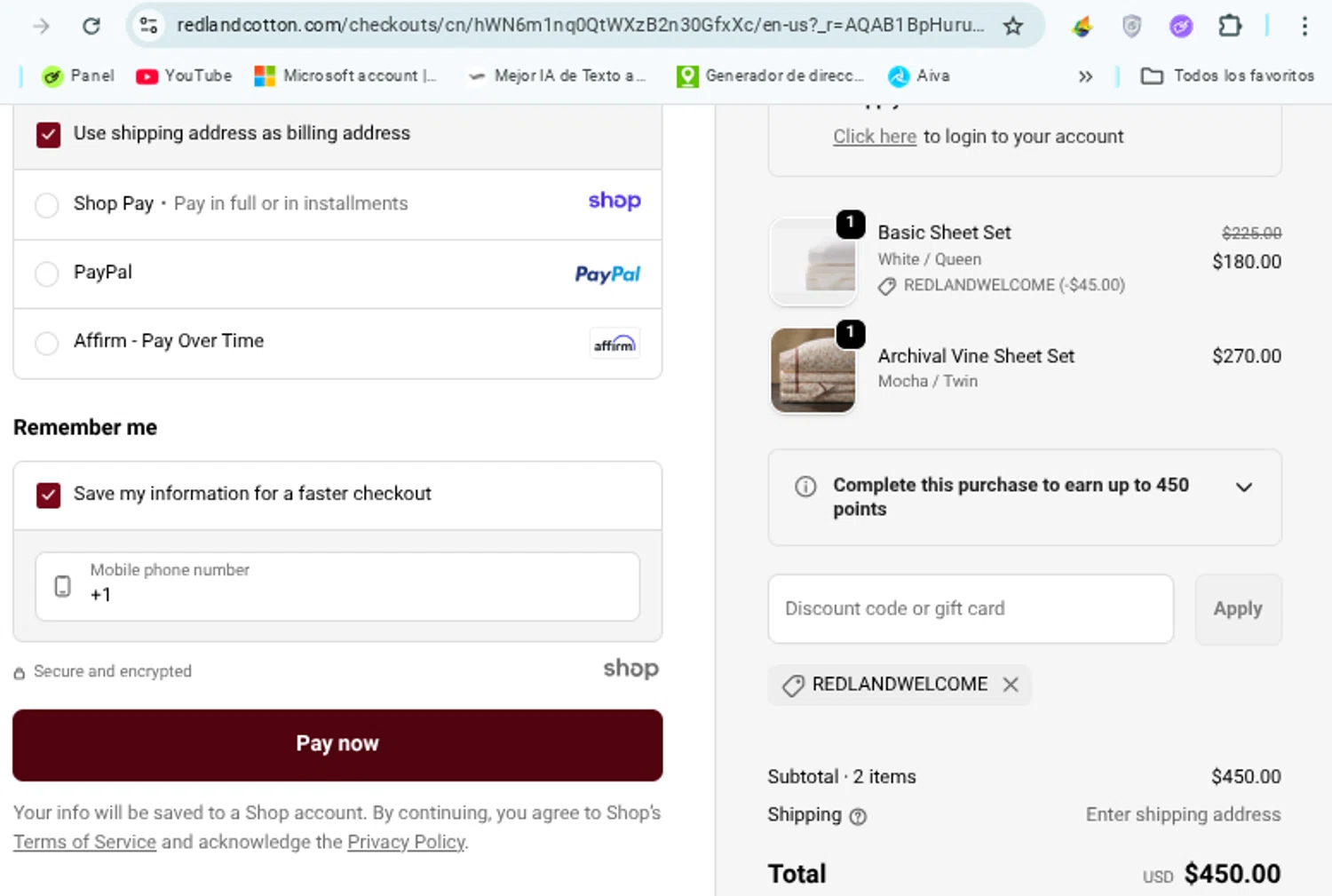
Task: Click the Shop logo in Shop Pay row
Action: (614, 201)
